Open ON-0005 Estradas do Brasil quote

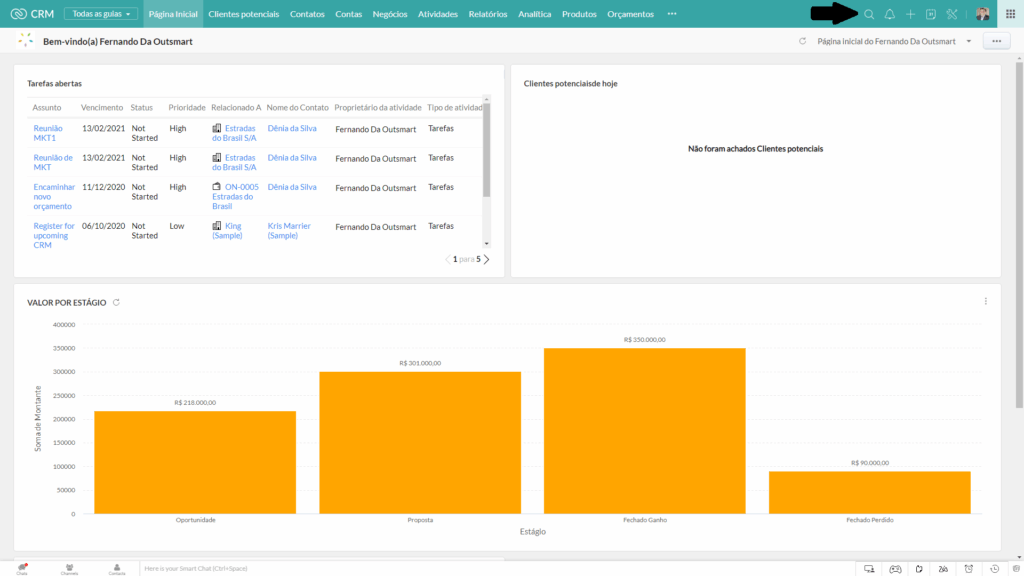[x=235, y=197]
